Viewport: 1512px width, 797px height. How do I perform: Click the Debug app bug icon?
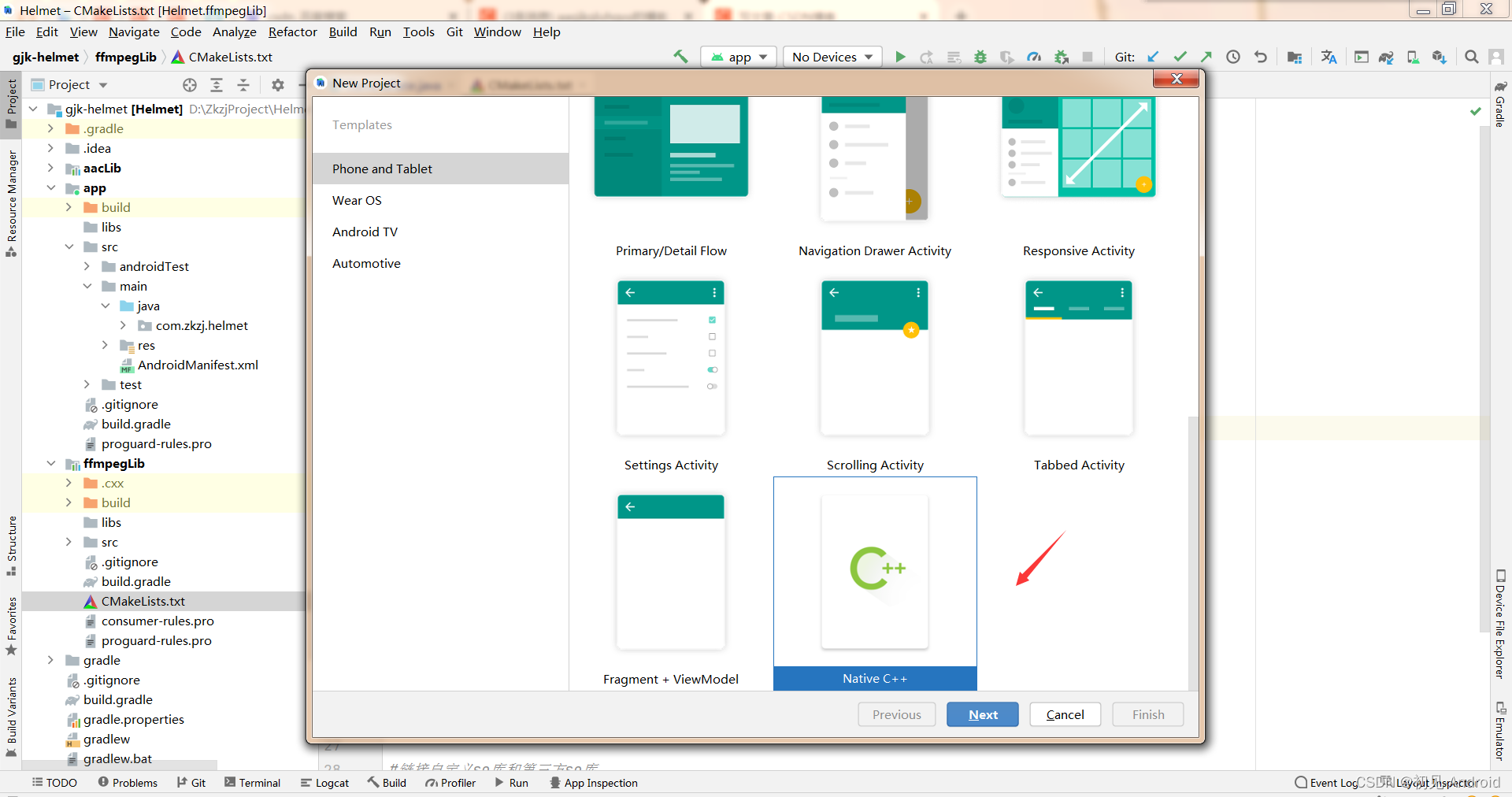pyautogui.click(x=980, y=57)
